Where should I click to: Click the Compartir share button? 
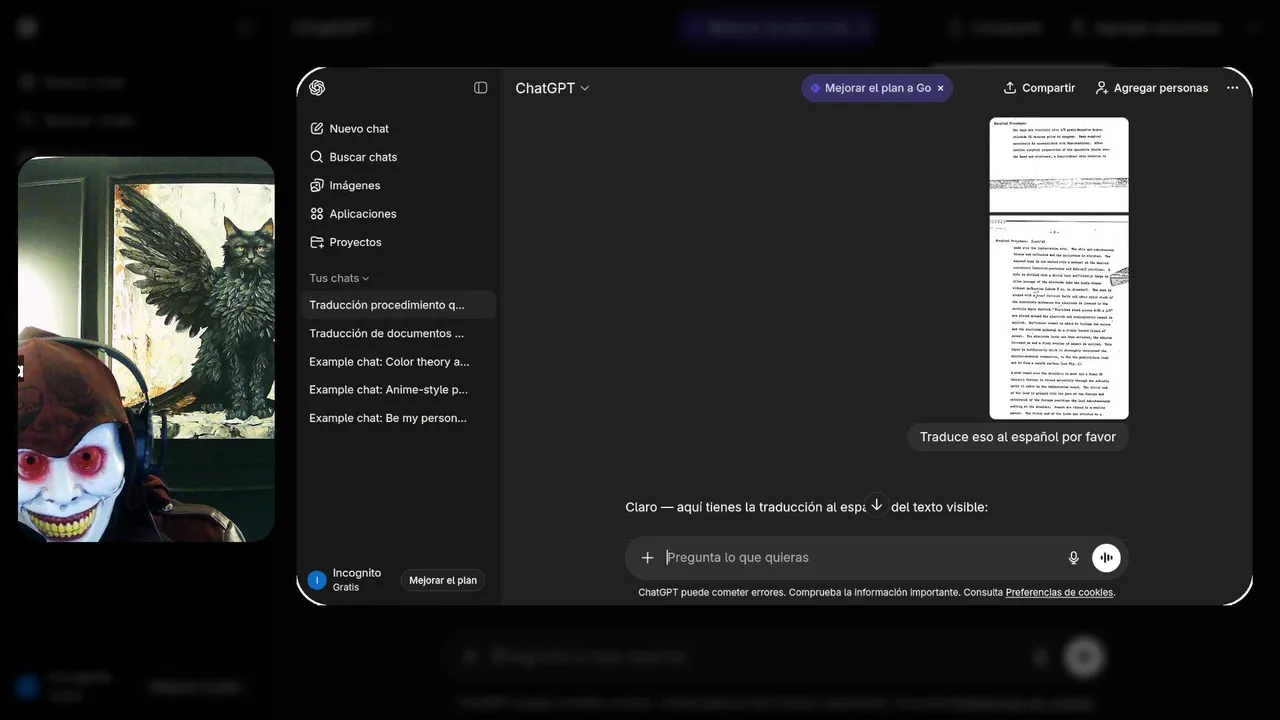tap(1039, 88)
